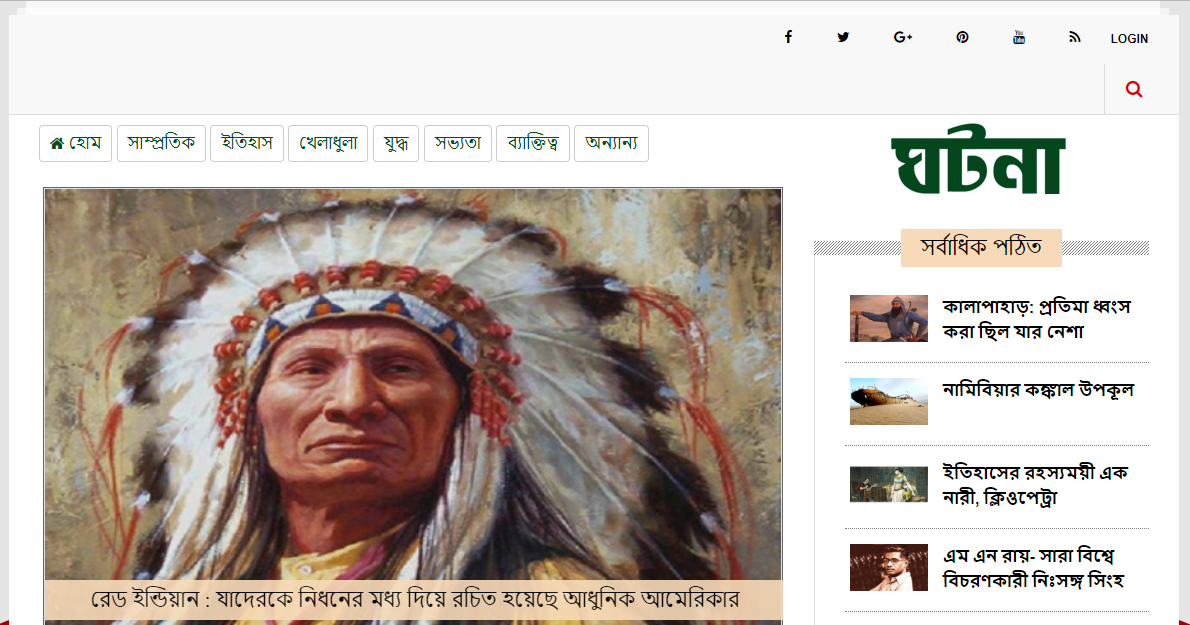Image resolution: width=1190 pixels, height=625 pixels.
Task: Open the Facebook social icon
Action: [789, 37]
